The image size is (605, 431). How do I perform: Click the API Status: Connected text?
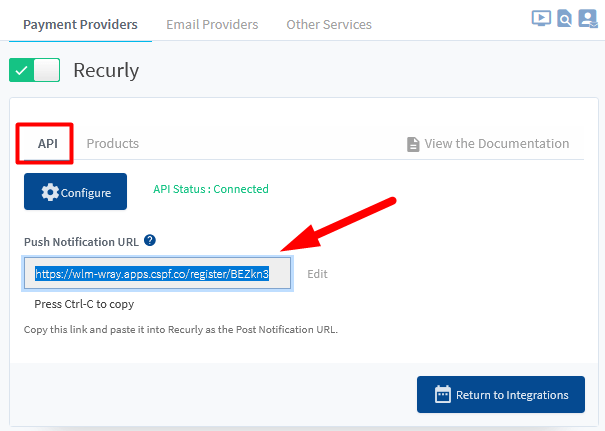click(211, 189)
